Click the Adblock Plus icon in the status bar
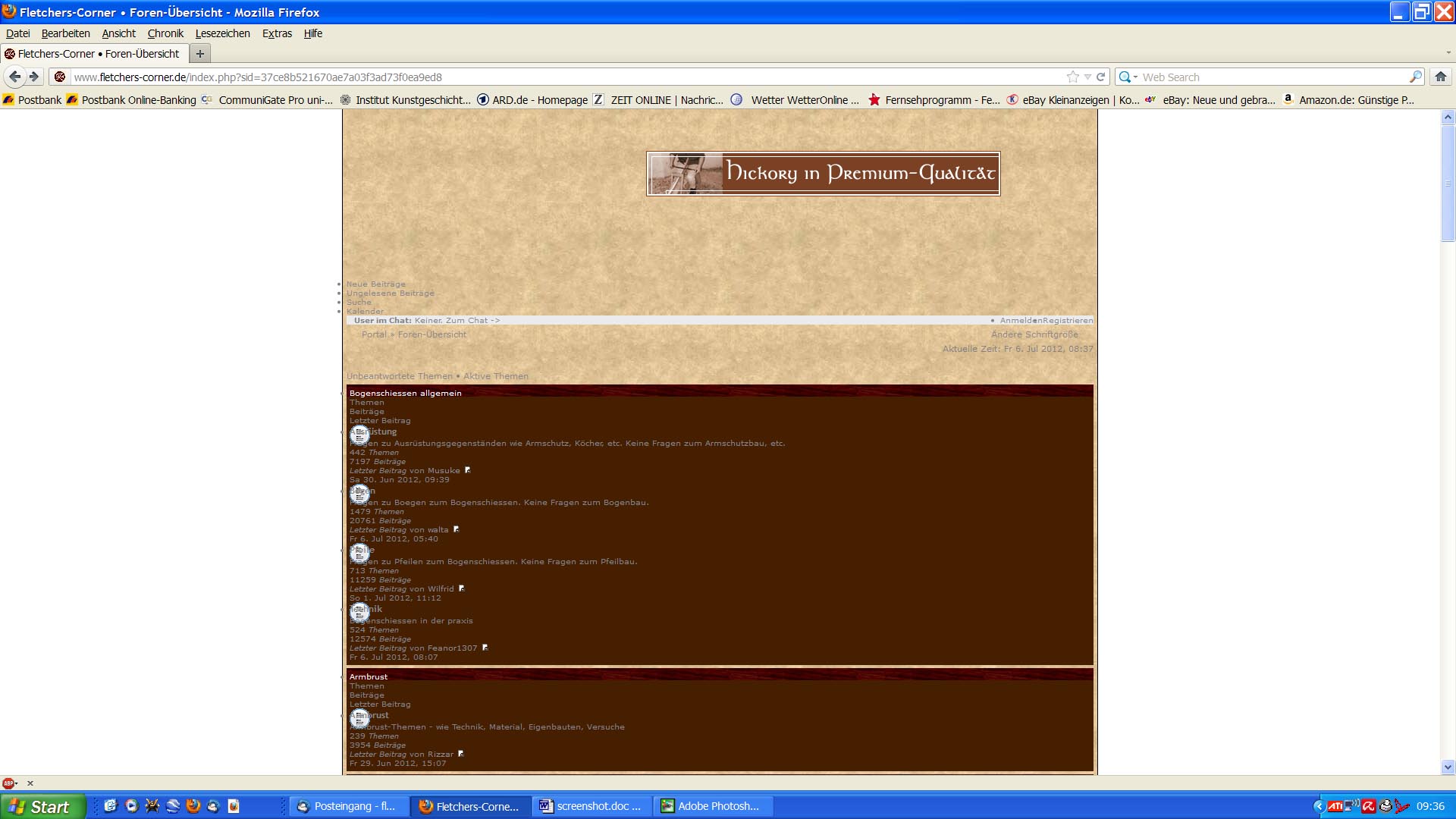This screenshot has width=1456, height=819. point(8,783)
